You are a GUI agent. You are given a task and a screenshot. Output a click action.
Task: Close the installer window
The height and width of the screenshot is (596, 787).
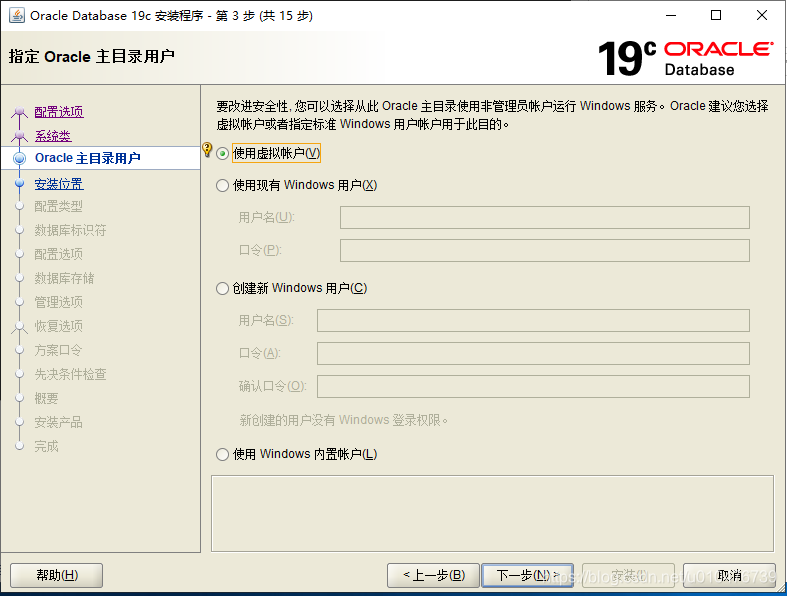click(762, 16)
